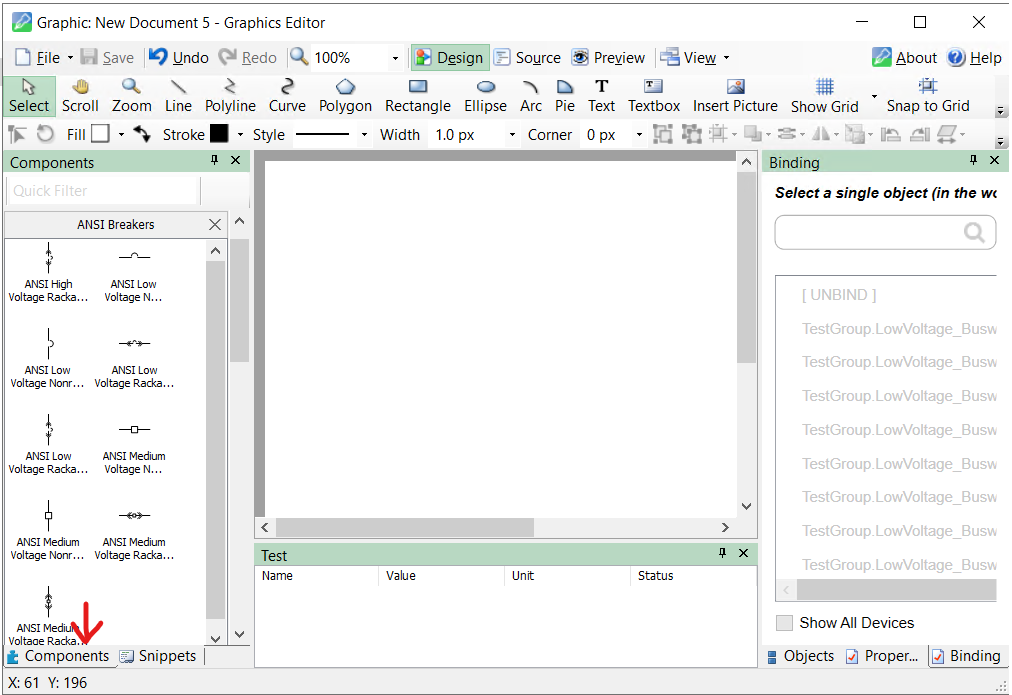Save the current graphic document
This screenshot has height=695, width=1012.
pos(107,57)
